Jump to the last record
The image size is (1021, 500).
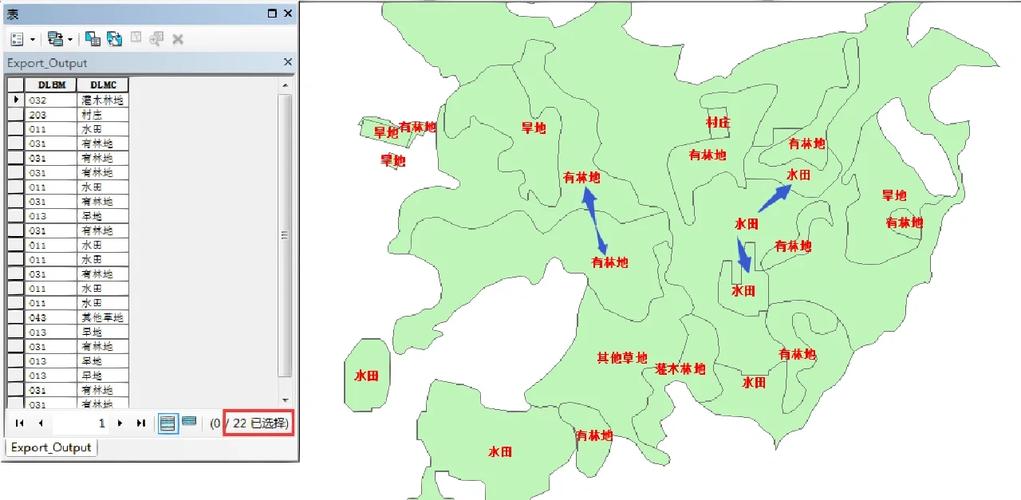(141, 423)
